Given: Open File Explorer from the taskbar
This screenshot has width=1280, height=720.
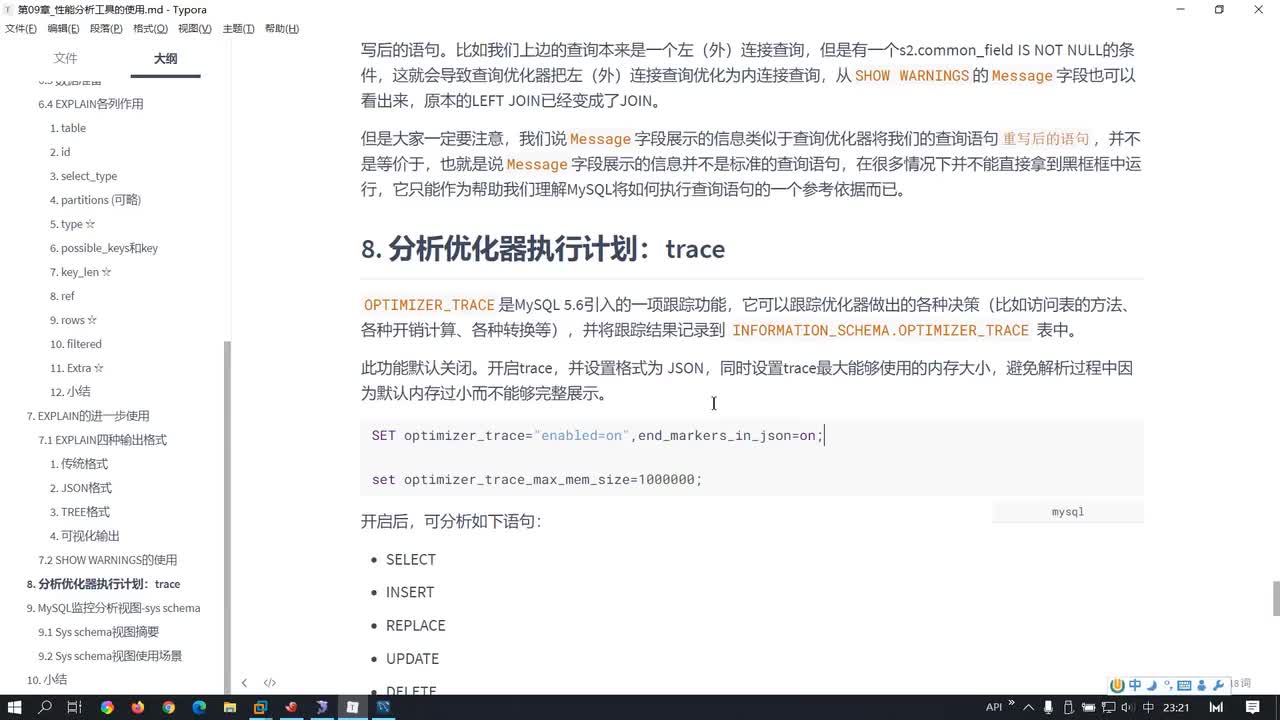Looking at the screenshot, I should click(229, 707).
